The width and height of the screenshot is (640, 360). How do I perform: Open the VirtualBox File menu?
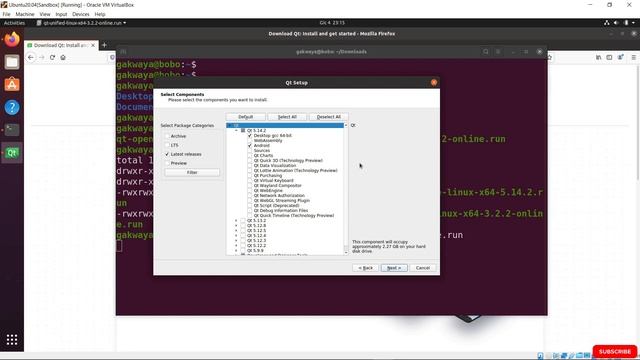(7, 14)
